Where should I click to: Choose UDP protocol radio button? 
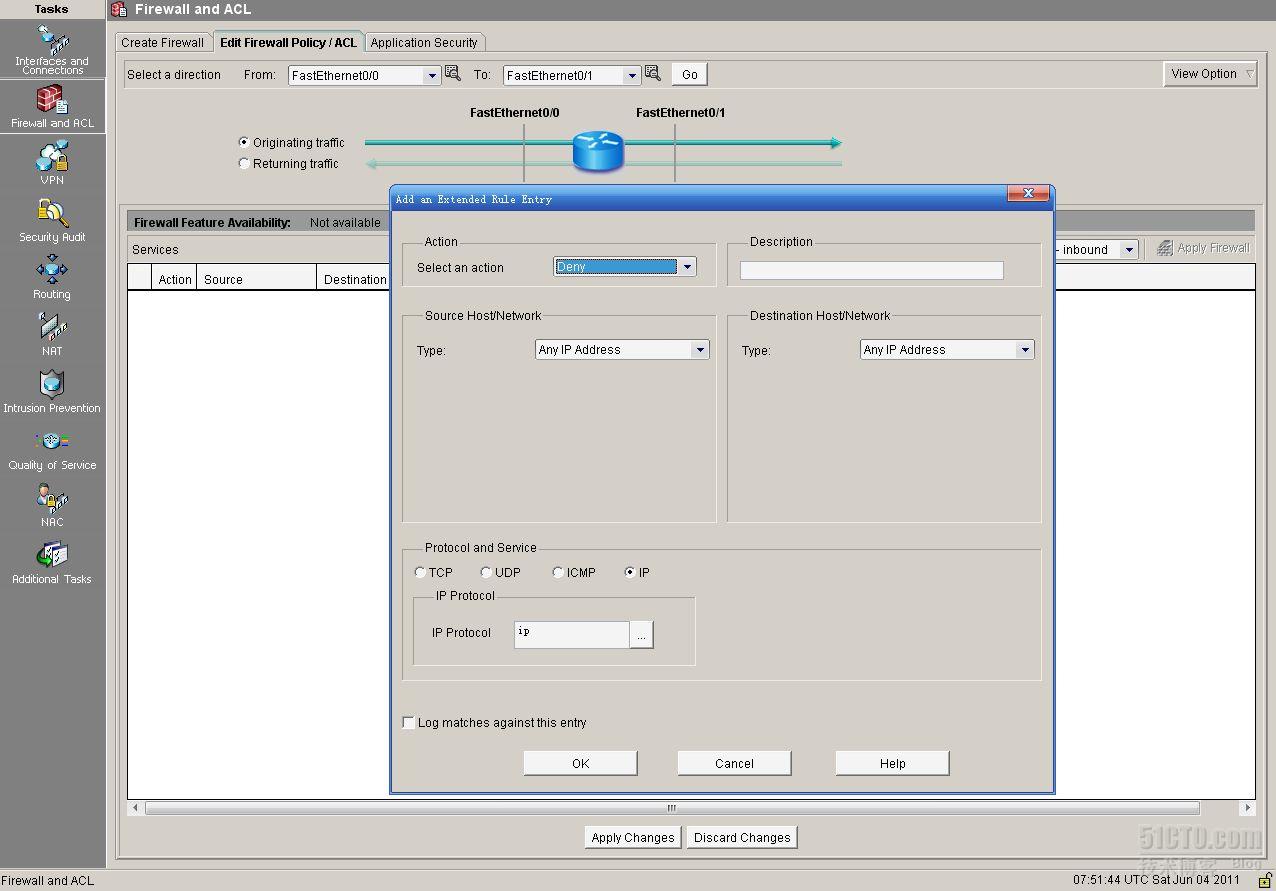tap(486, 572)
